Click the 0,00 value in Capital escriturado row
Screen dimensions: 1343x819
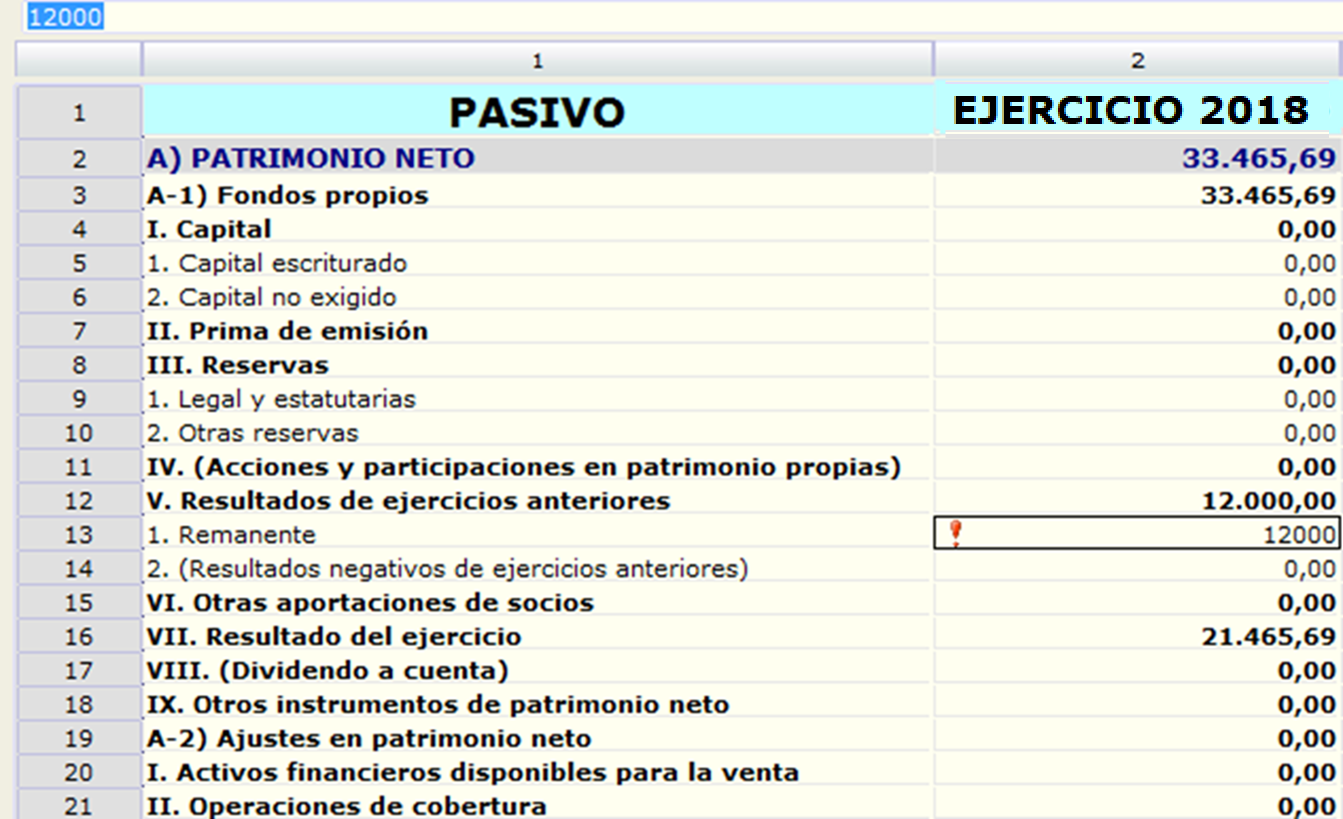coord(1138,263)
